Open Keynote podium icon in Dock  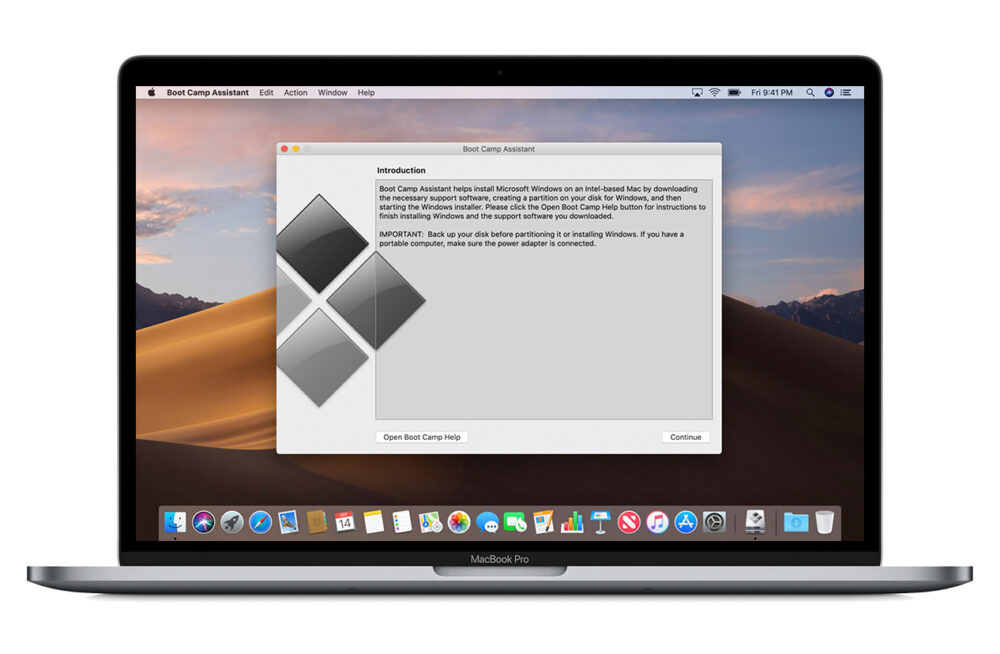[x=600, y=522]
